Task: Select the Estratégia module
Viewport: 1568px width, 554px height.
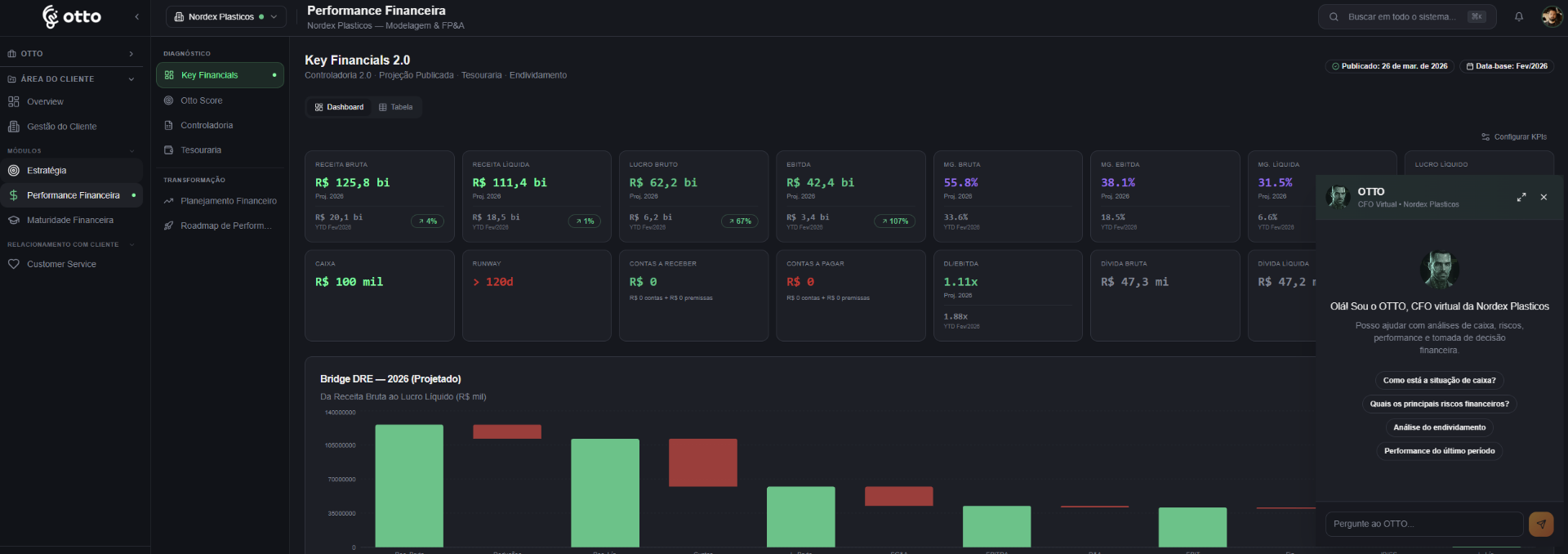Action: point(71,171)
